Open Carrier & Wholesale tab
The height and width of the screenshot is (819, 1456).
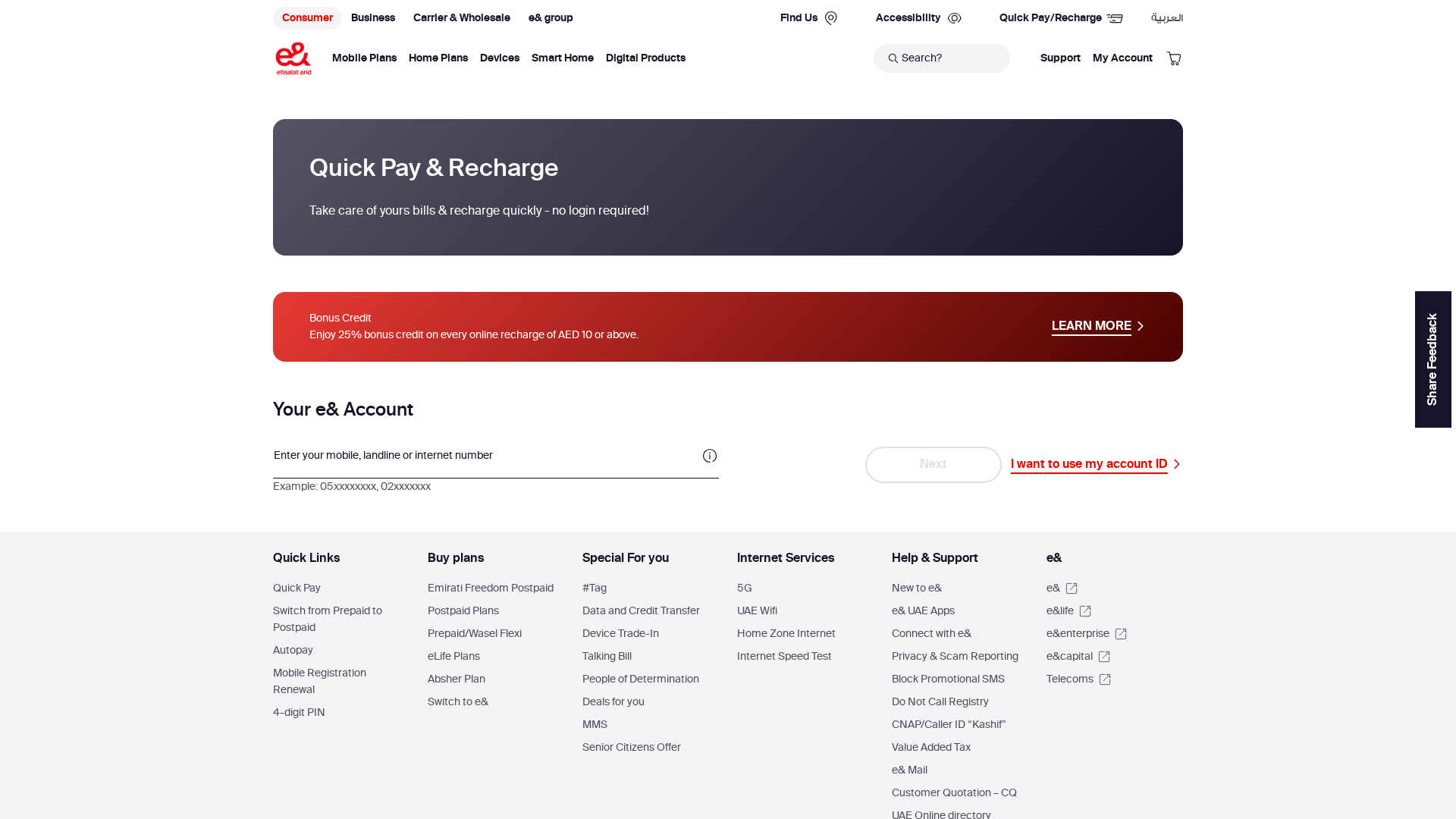[462, 18]
